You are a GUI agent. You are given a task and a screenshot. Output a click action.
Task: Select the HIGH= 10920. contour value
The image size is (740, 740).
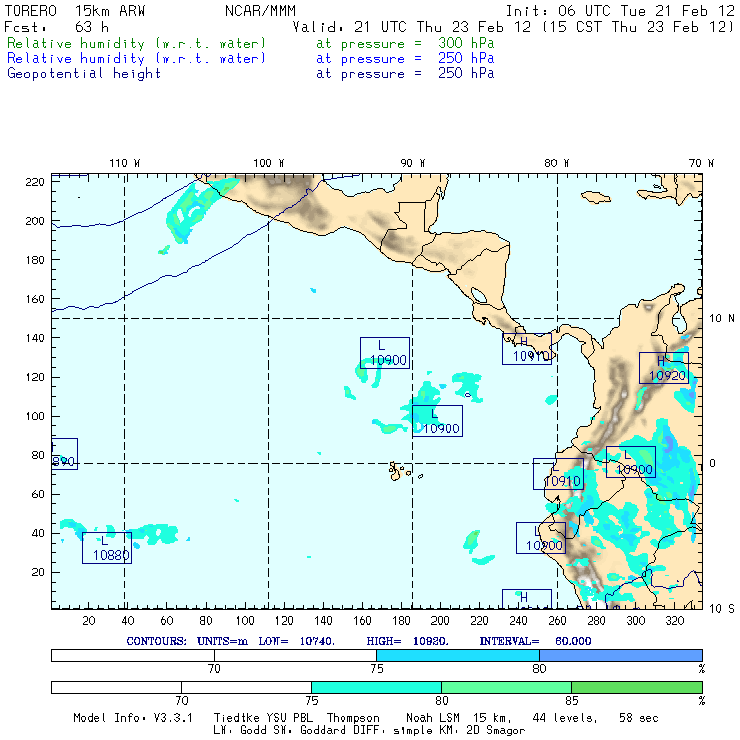407,641
